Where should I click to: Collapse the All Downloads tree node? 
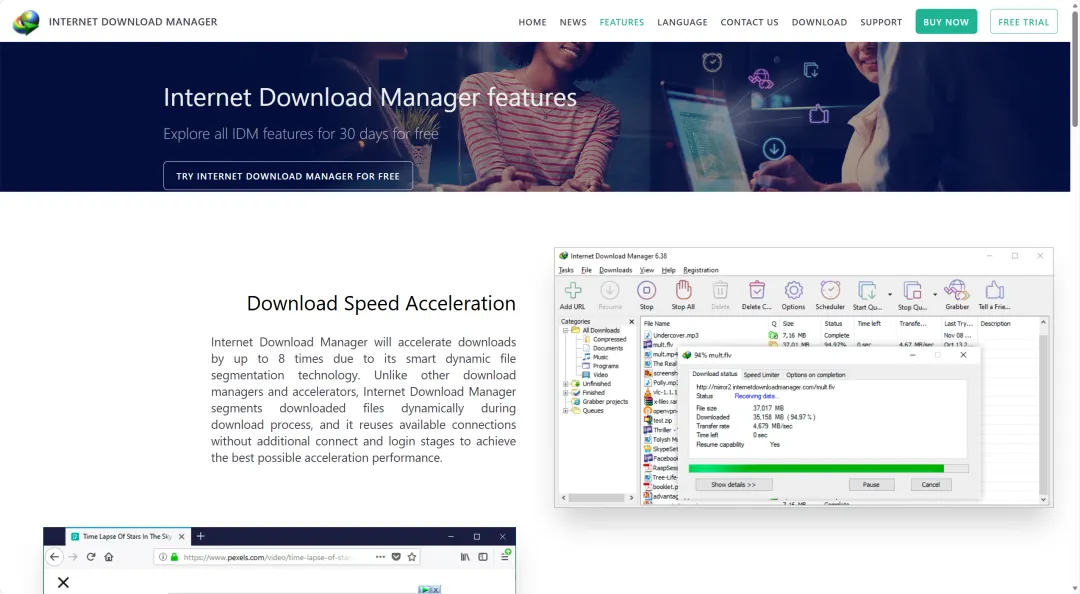tap(565, 330)
